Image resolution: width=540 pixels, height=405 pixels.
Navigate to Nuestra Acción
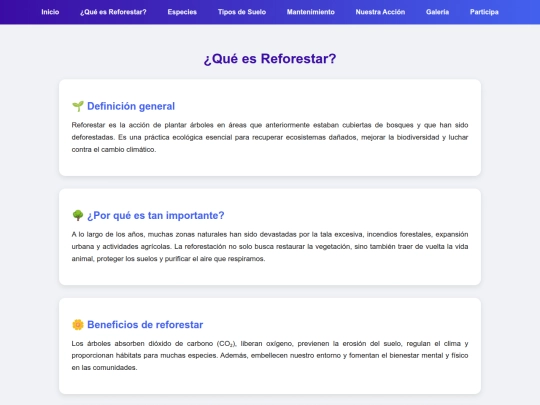click(380, 12)
